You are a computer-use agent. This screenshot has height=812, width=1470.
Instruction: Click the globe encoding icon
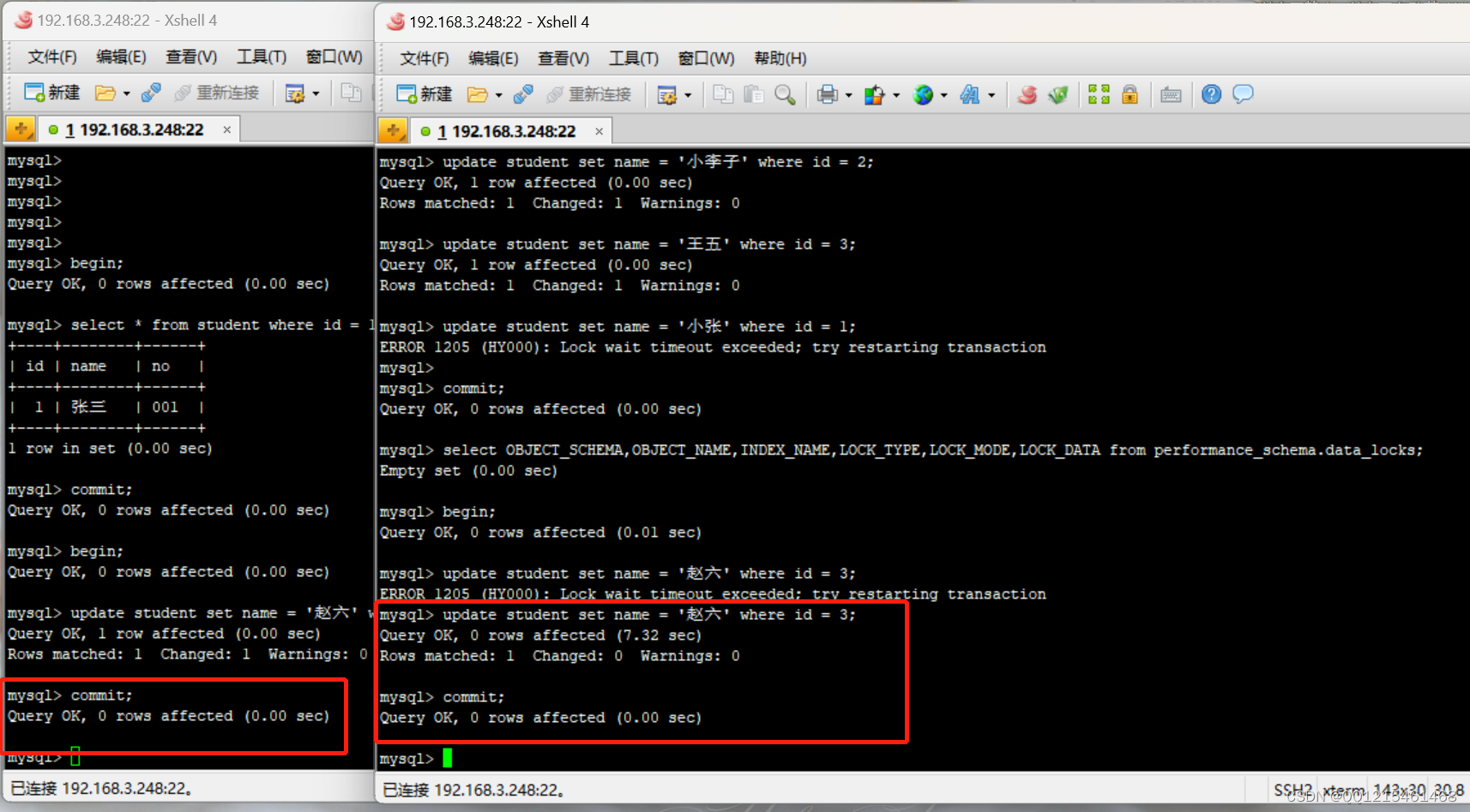click(923, 94)
